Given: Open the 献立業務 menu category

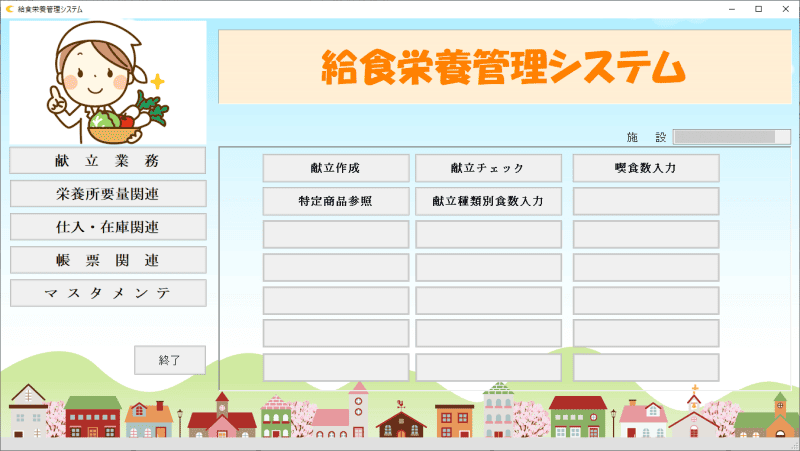Looking at the screenshot, I should pyautogui.click(x=108, y=161).
